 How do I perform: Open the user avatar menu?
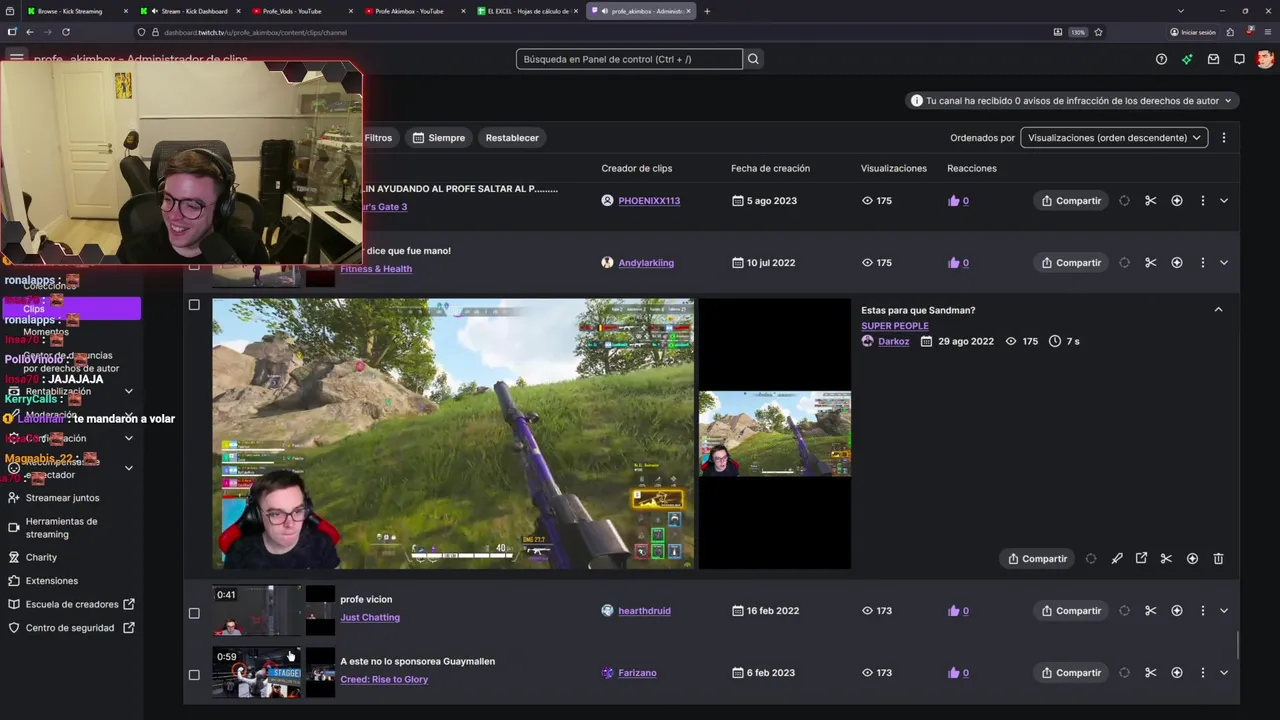coord(1265,59)
